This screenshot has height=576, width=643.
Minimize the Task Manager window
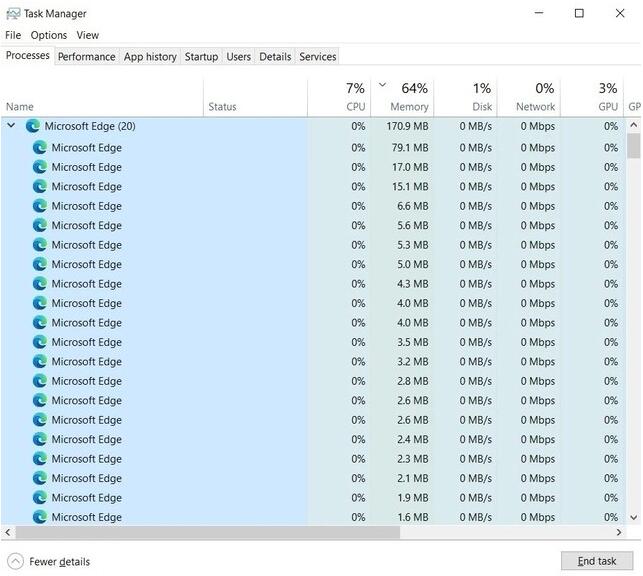coord(539,14)
